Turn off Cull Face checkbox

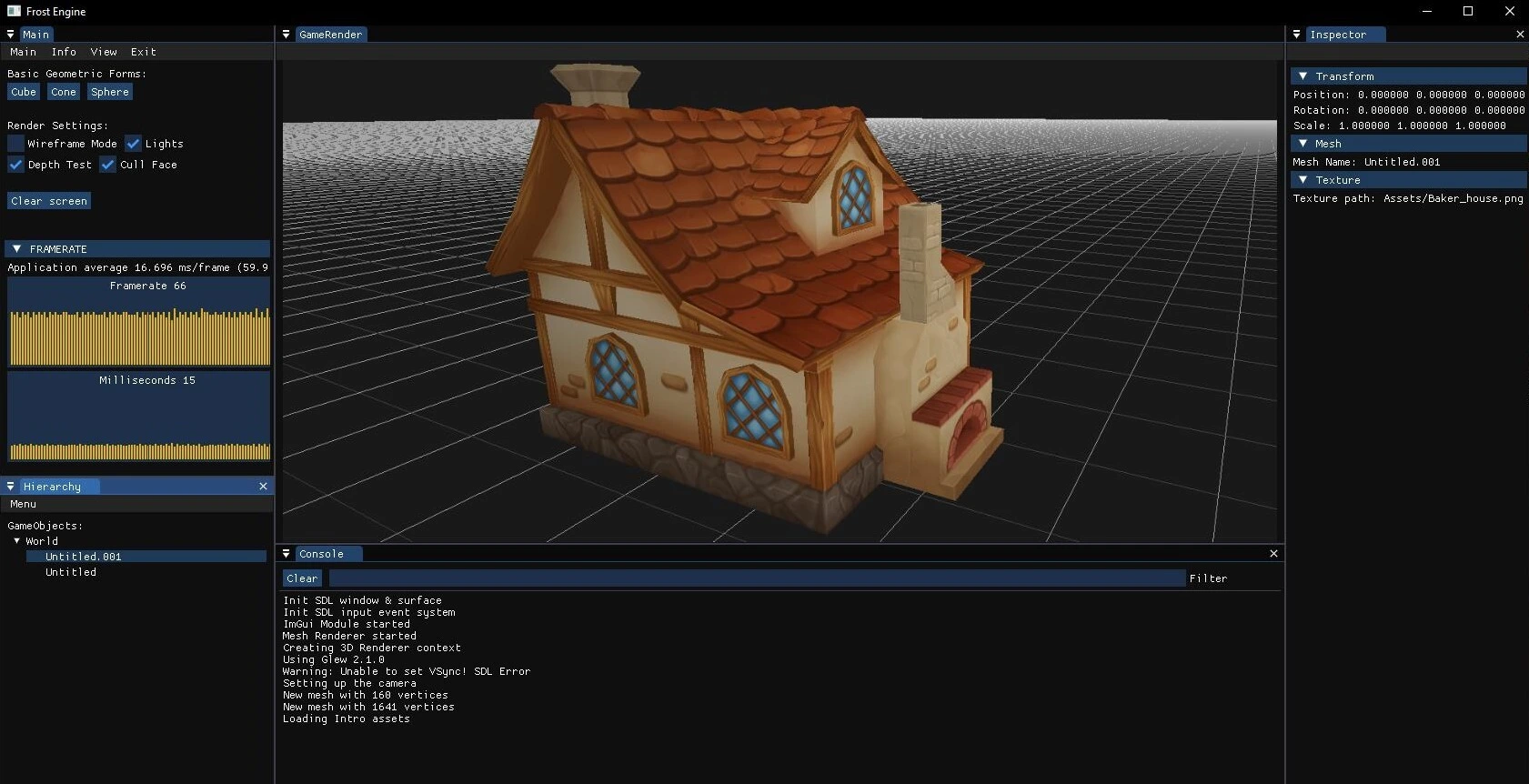click(107, 165)
